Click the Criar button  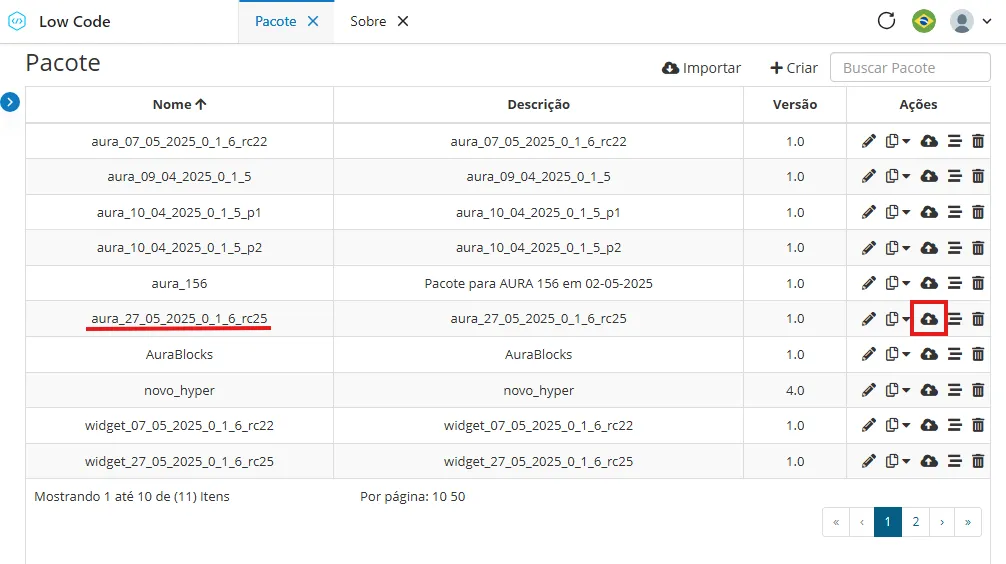pos(794,68)
